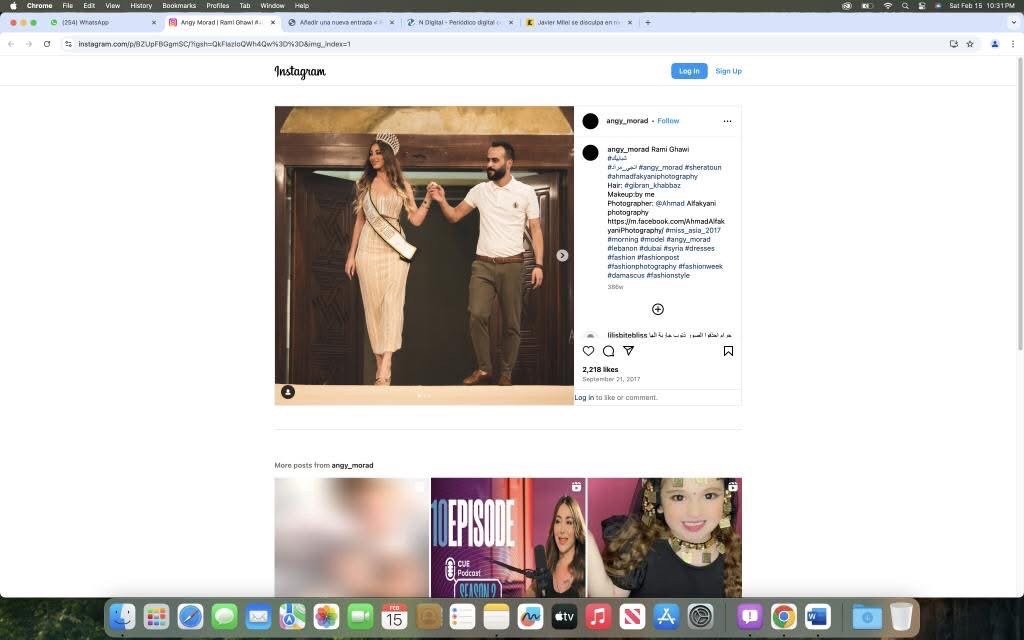Save post with bookmark icon
The image size is (1024, 640).
pyautogui.click(x=728, y=351)
